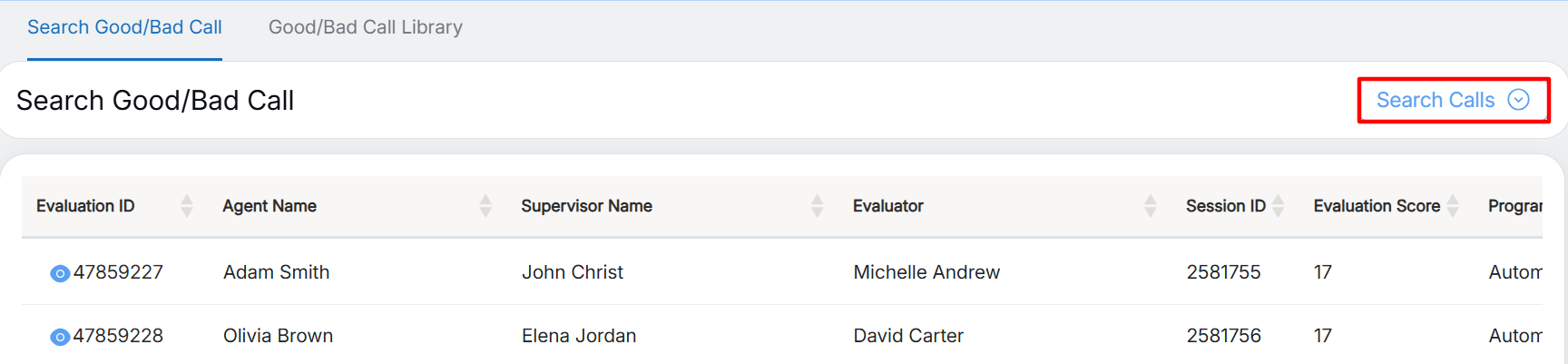This screenshot has width=1568, height=364.
Task: Select the Adam Smith agent cell
Action: click(x=277, y=272)
